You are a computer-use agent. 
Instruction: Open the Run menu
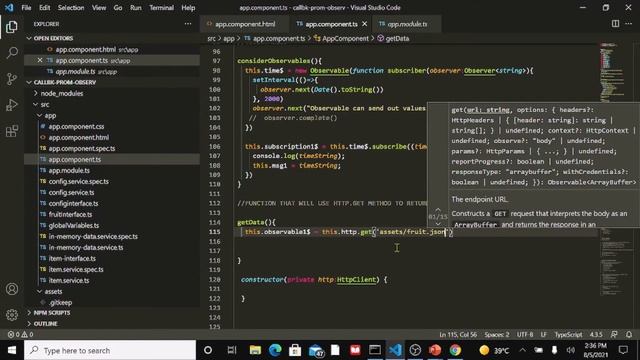point(136,8)
